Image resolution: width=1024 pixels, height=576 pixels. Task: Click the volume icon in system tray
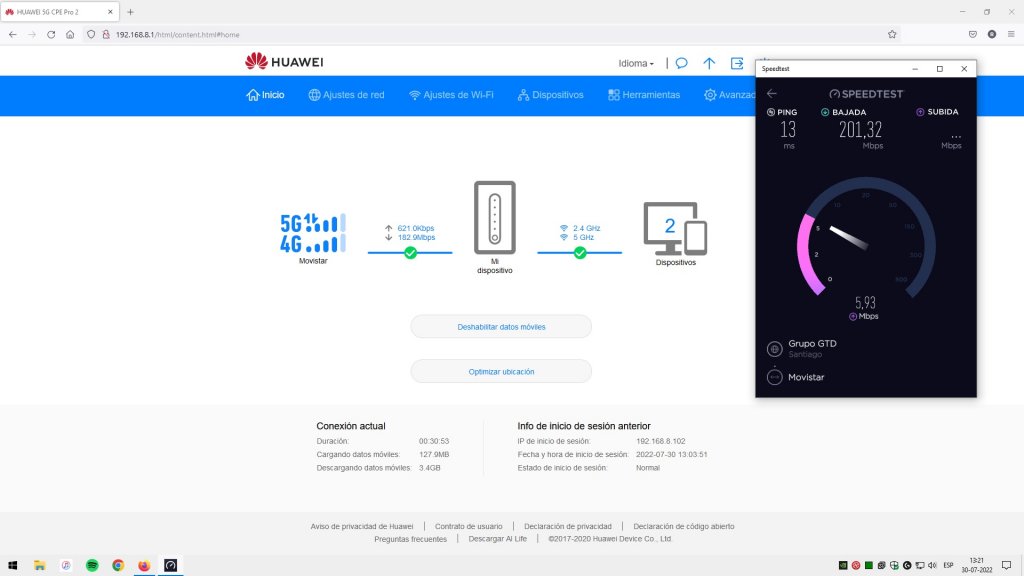(933, 565)
